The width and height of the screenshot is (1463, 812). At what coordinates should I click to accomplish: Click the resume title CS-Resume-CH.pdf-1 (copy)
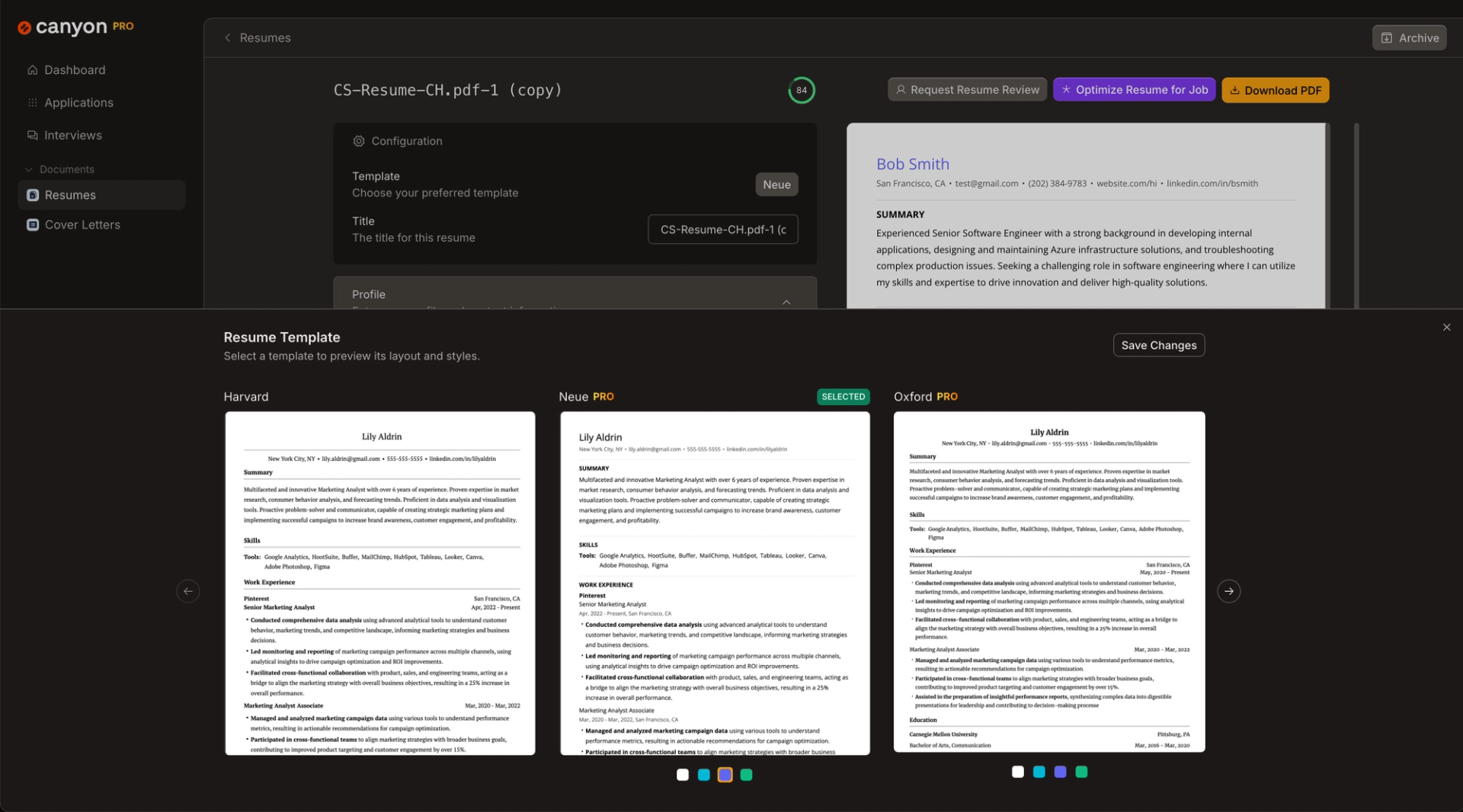[x=447, y=90]
